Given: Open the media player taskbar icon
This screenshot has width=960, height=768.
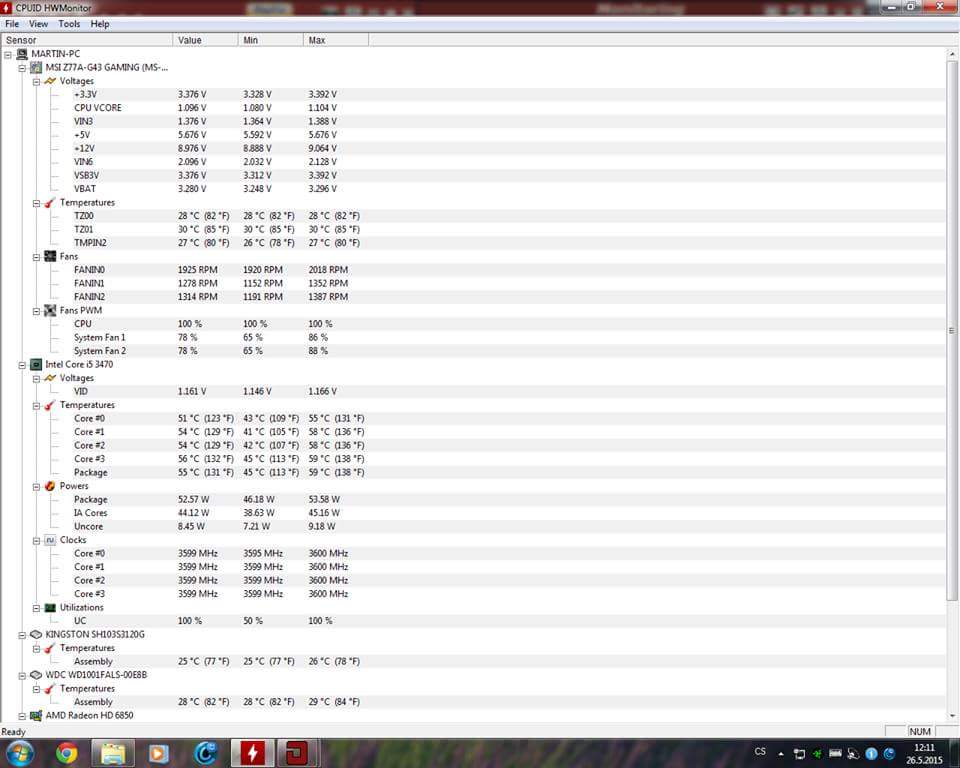Looking at the screenshot, I should pos(159,753).
